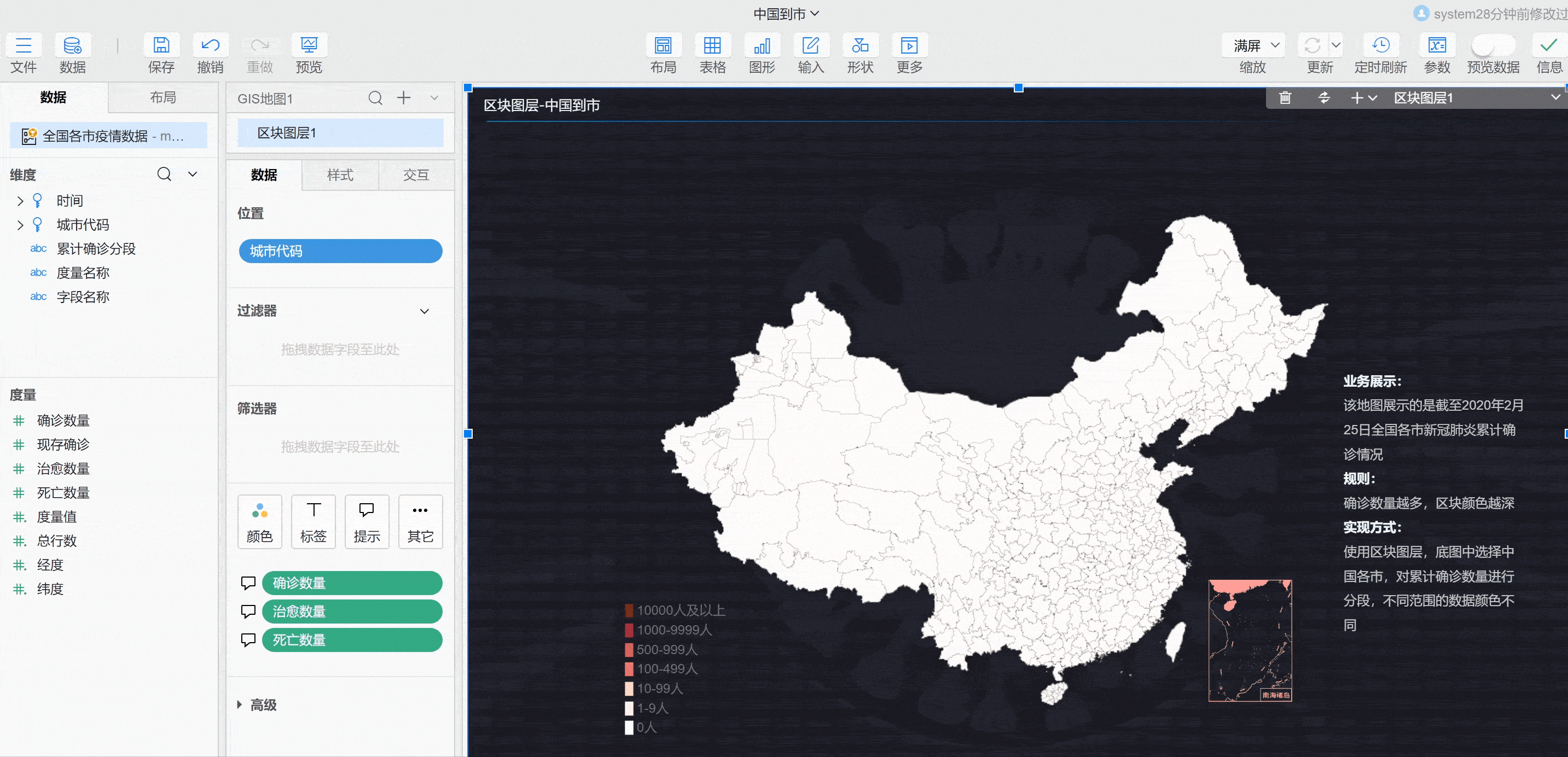
Task: Click the 确诊数量 green pill
Action: coord(352,583)
